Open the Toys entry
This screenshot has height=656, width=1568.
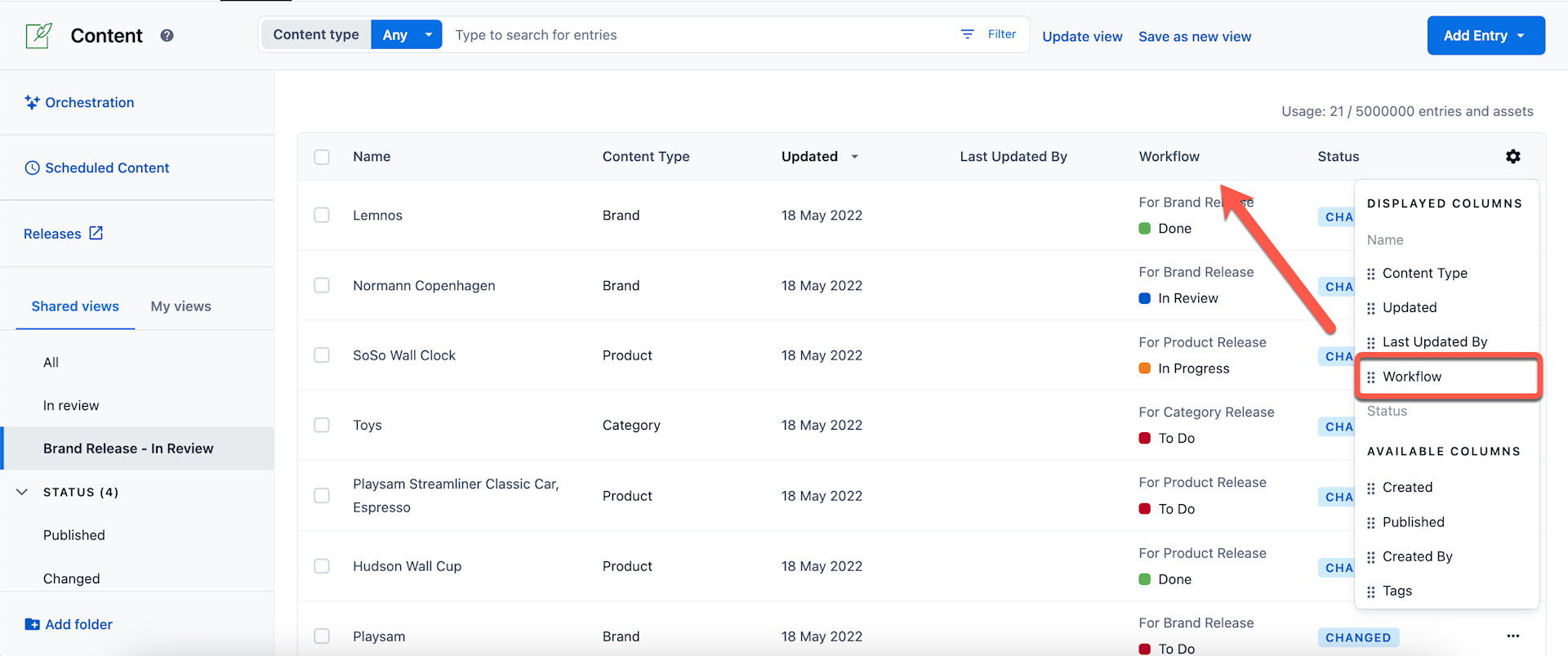pyautogui.click(x=367, y=425)
